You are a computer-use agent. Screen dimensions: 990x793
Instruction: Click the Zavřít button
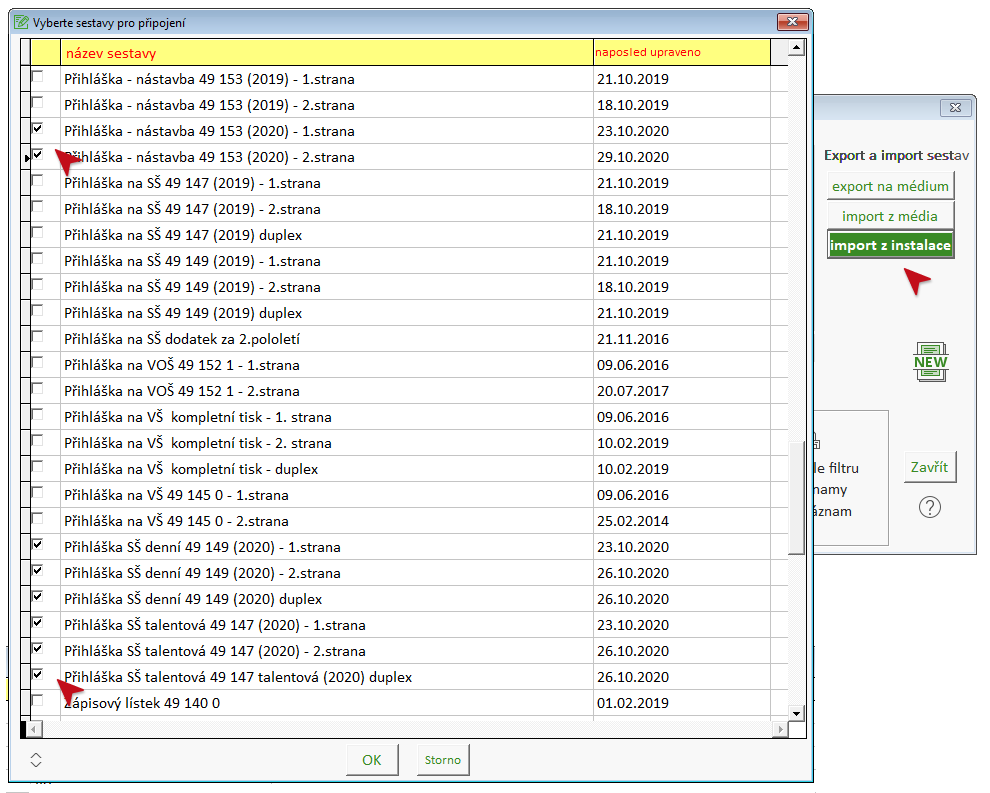[929, 467]
